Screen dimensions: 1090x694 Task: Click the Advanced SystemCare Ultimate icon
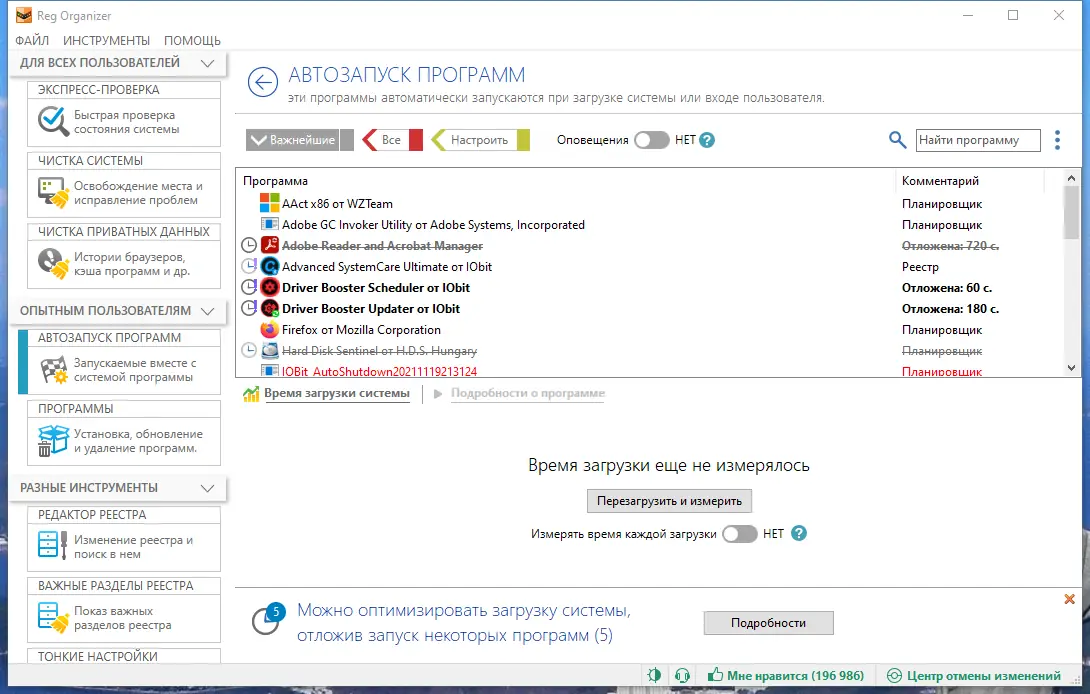tap(269, 266)
